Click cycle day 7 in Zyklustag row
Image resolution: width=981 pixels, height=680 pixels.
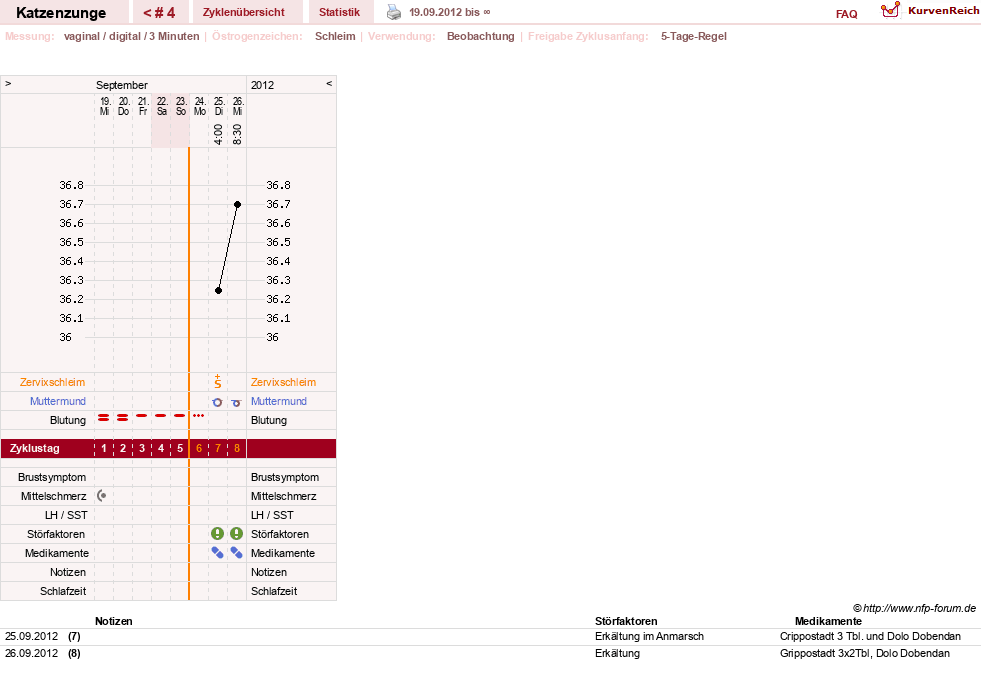click(x=218, y=449)
